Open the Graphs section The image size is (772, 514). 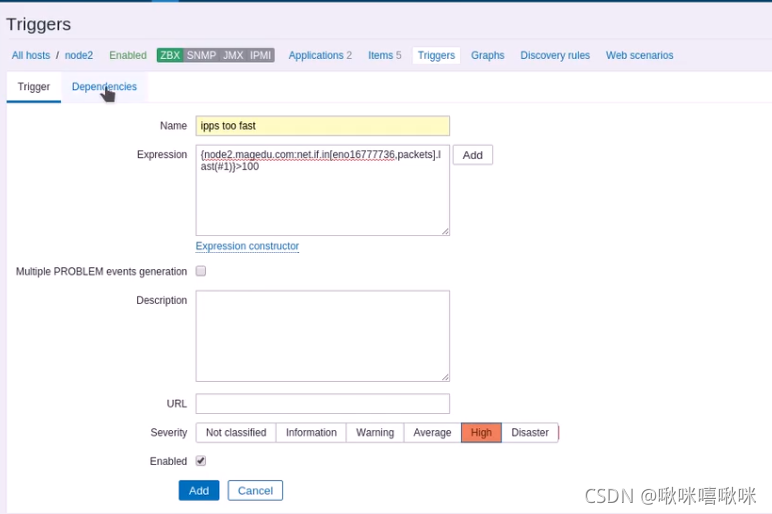487,55
